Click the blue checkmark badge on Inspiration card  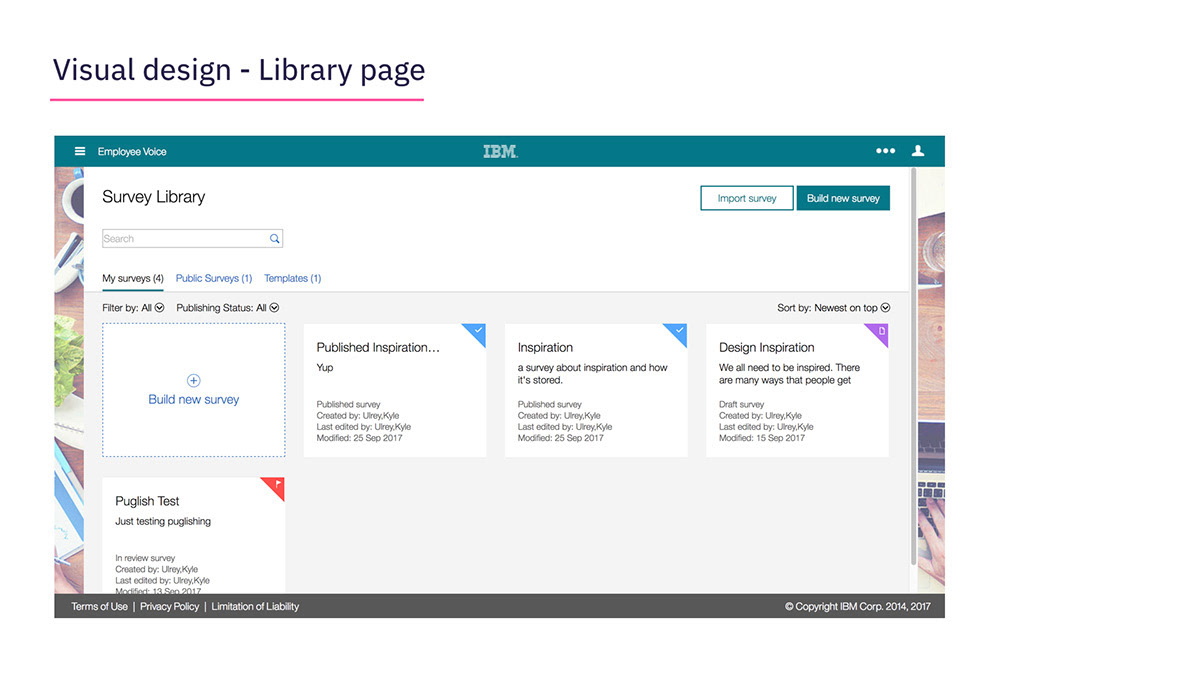click(676, 335)
